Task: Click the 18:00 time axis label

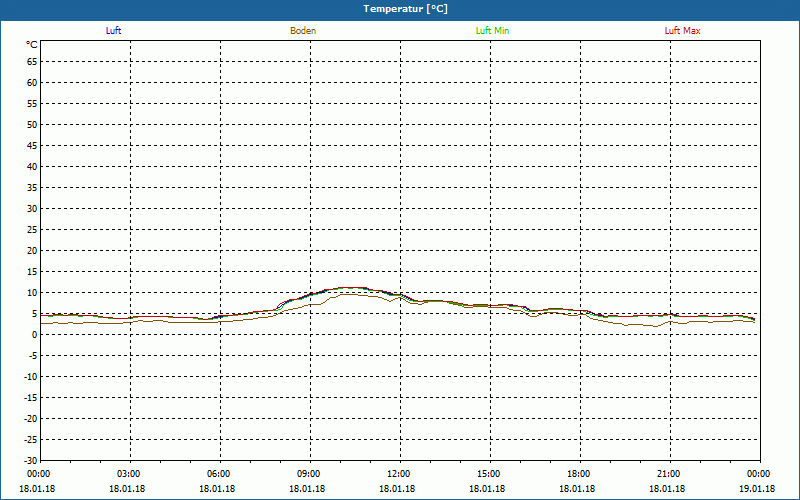Action: 578,474
